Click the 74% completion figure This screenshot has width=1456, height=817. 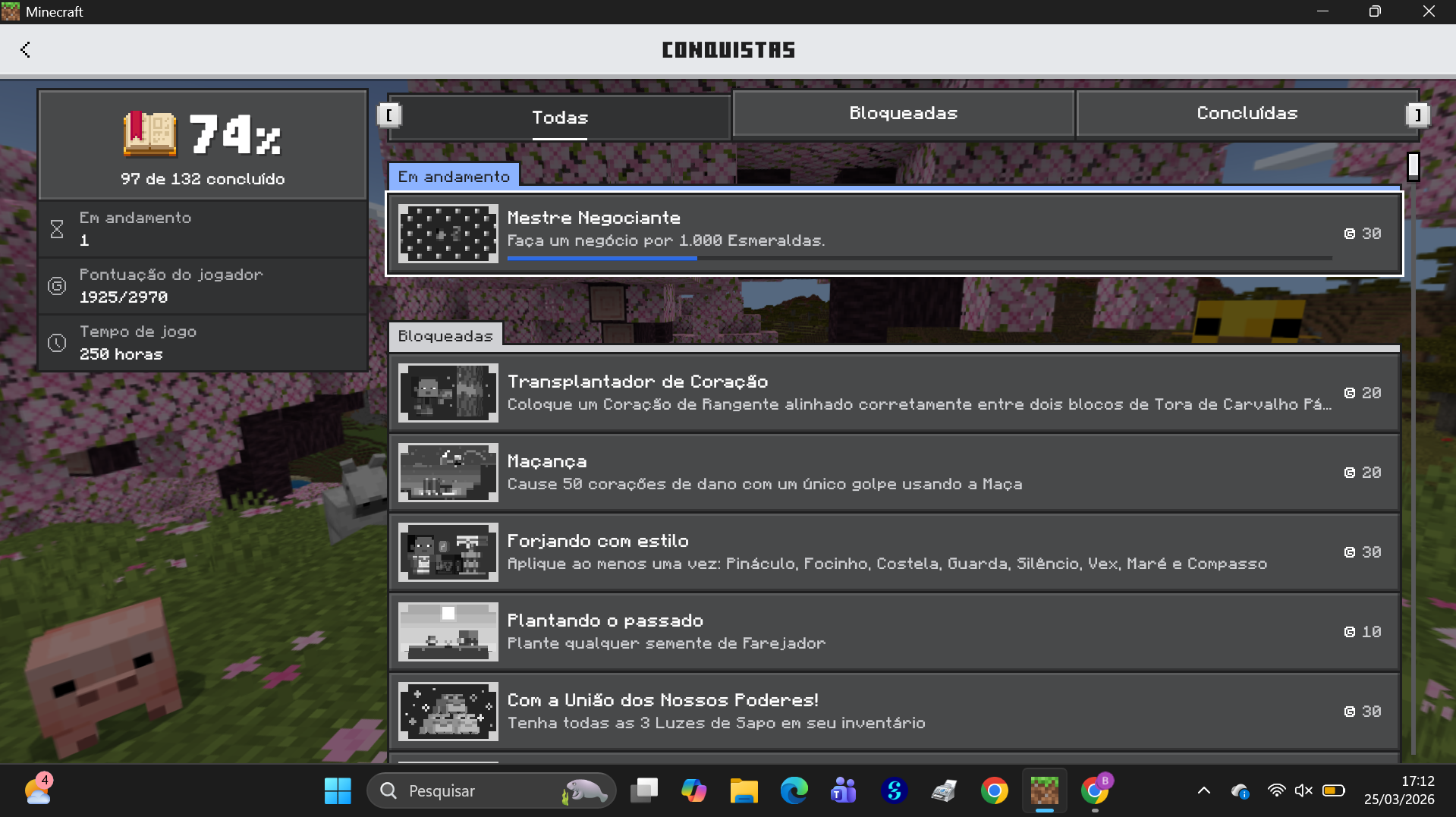point(235,134)
